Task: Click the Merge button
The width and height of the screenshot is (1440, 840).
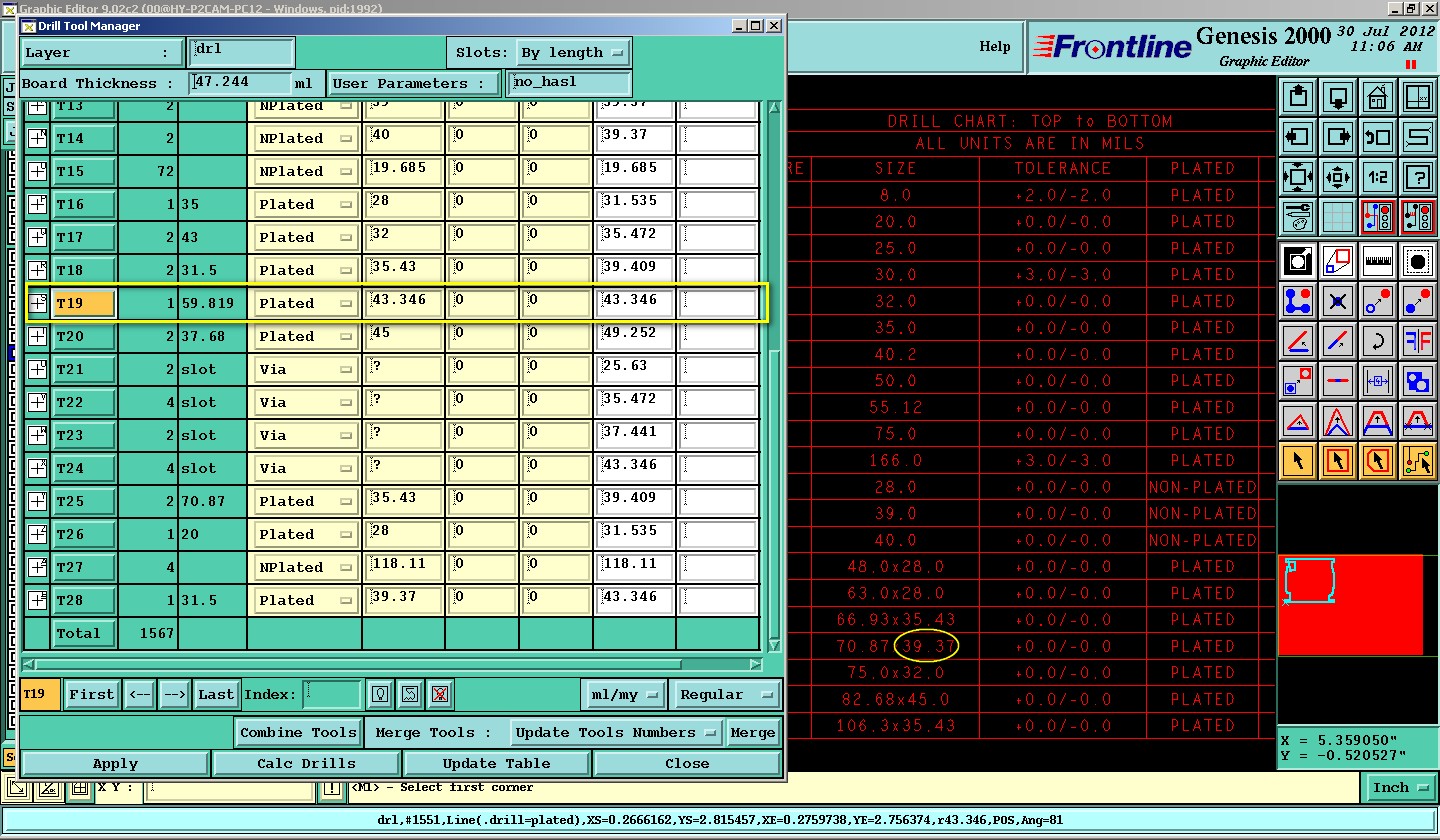Action: [x=753, y=732]
